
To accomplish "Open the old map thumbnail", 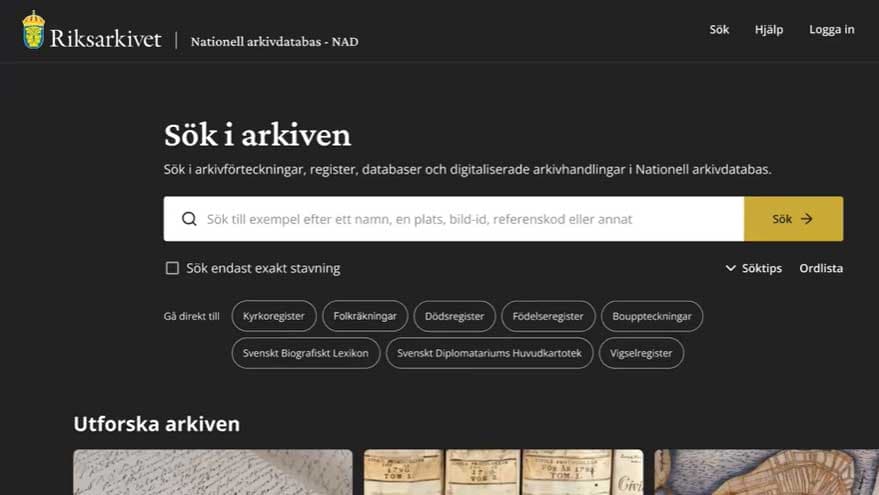I will click(x=766, y=472).
